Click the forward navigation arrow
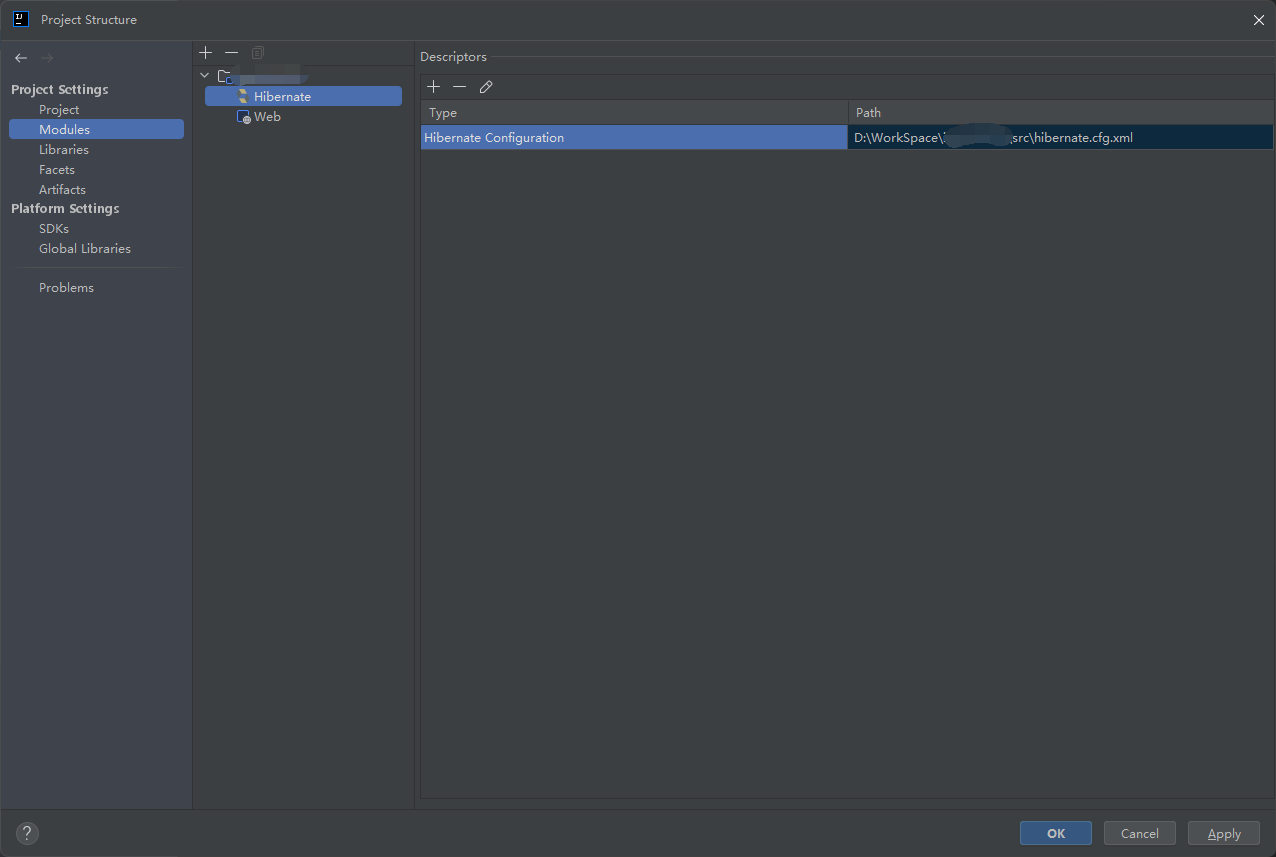This screenshot has width=1276, height=857. [47, 58]
